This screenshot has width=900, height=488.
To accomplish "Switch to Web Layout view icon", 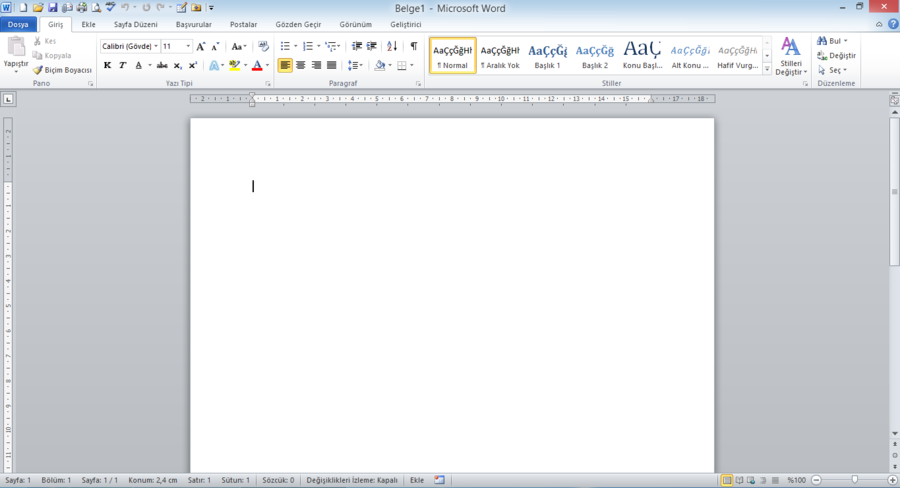I will [751, 480].
